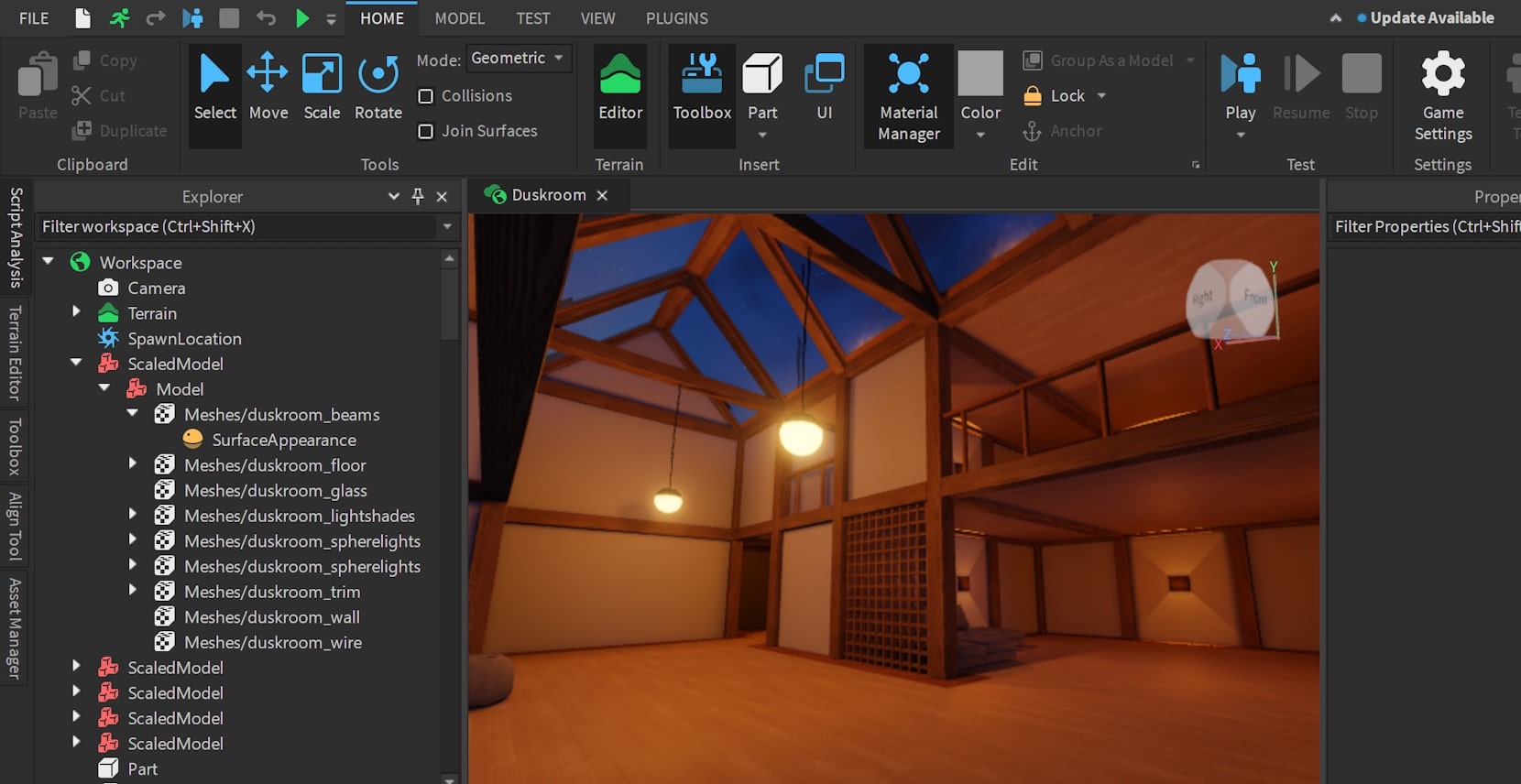The image size is (1521, 784).
Task: Expand the Meshes/duskroom_floor node
Action: [133, 464]
